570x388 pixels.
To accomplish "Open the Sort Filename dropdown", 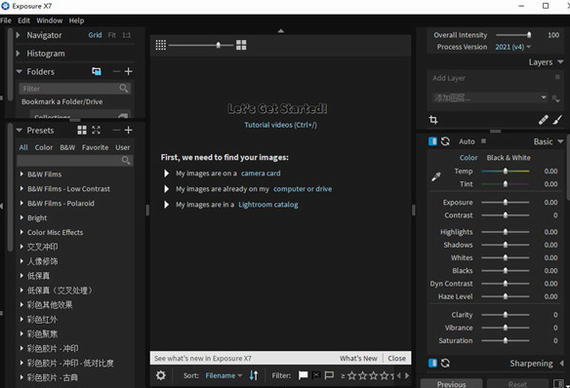I will [x=224, y=375].
